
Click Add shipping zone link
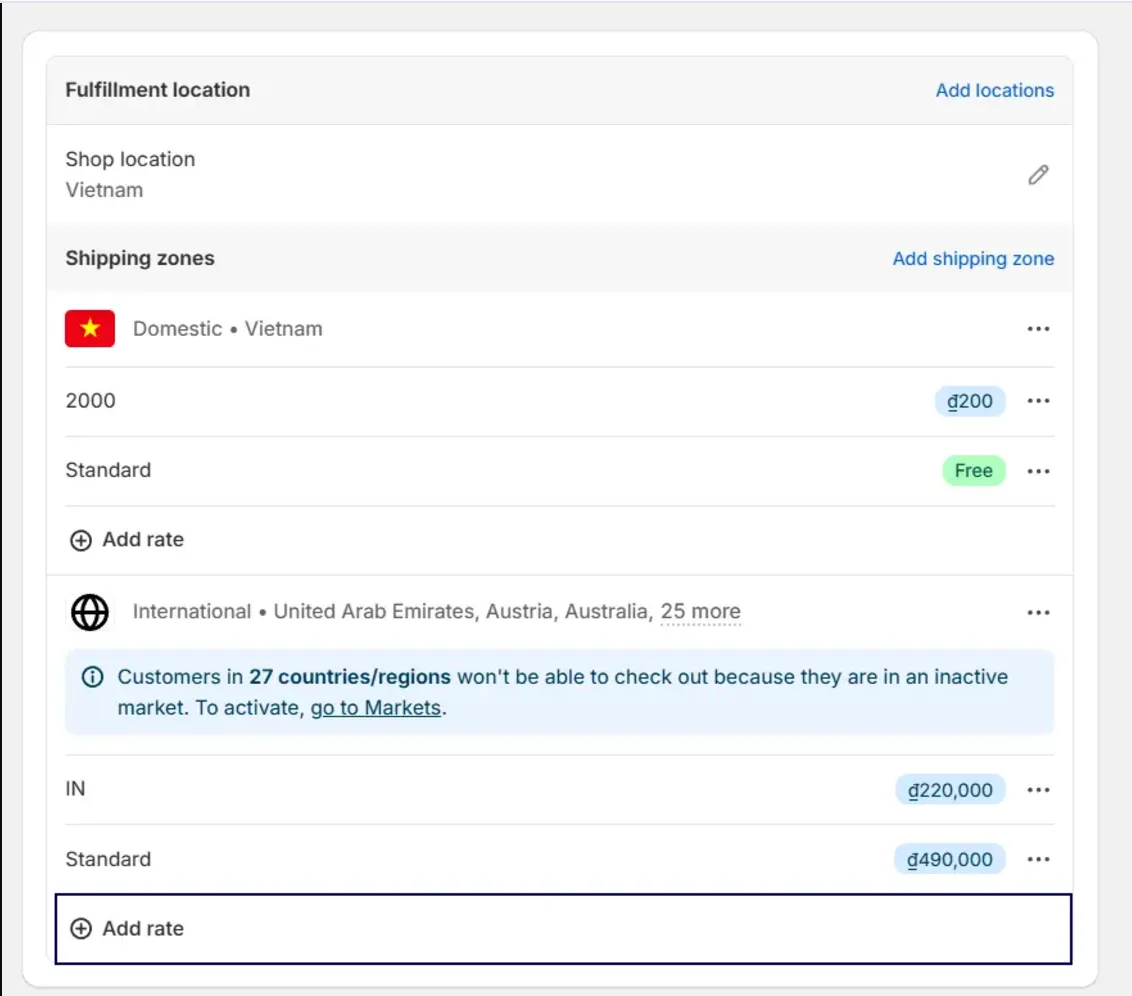[x=973, y=258]
